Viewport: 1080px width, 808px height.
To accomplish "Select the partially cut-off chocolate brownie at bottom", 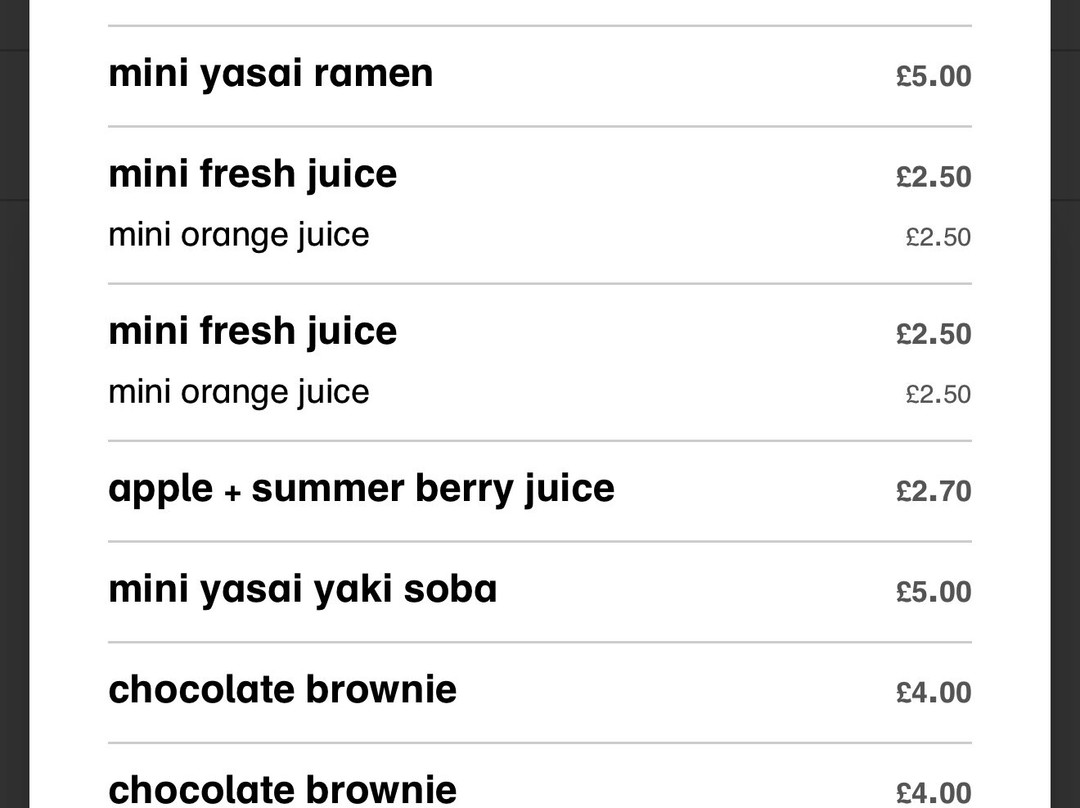I will click(x=282, y=789).
